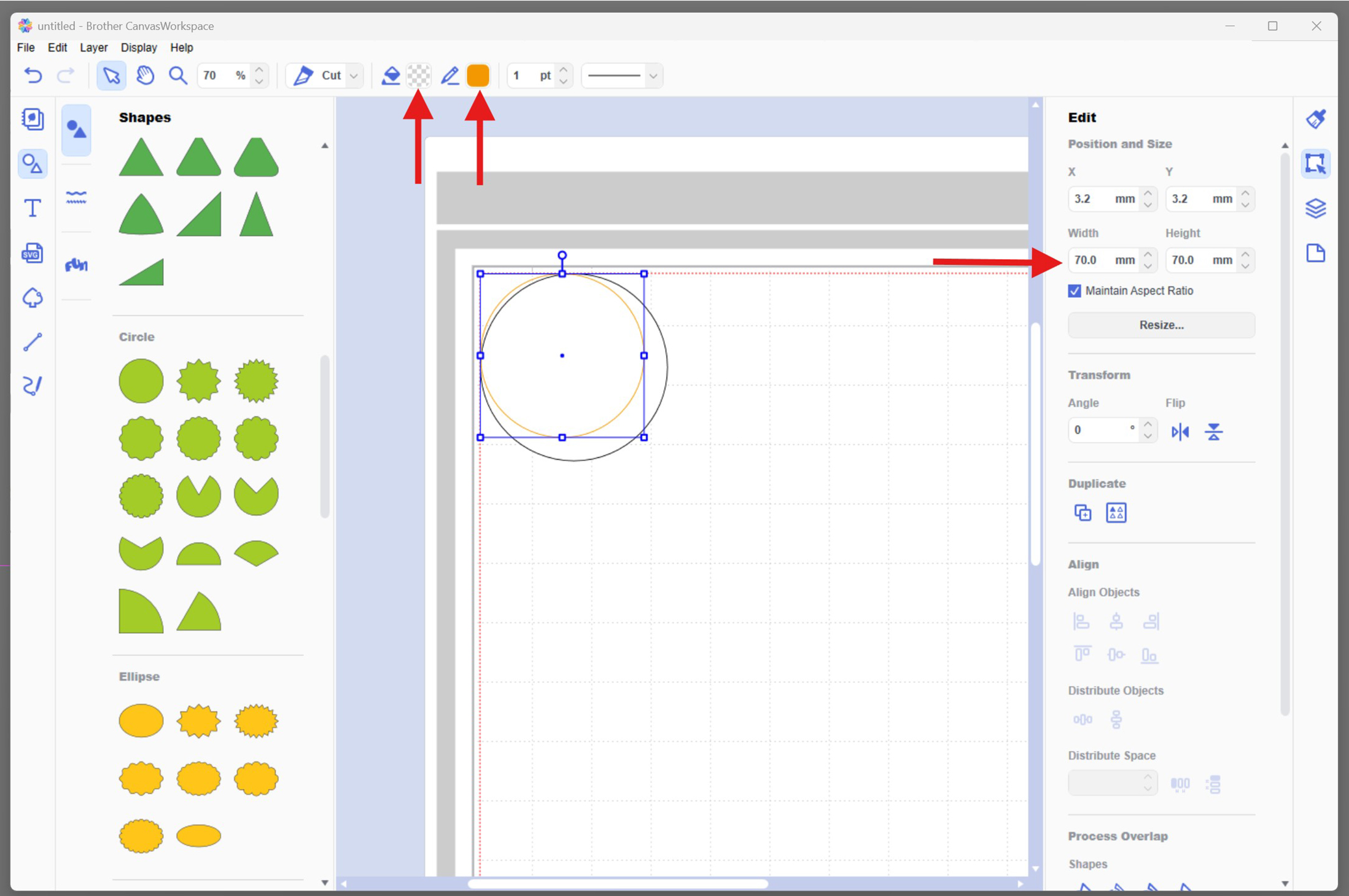The width and height of the screenshot is (1349, 896).
Task: Pick the green quarter-circle shape
Action: (x=141, y=611)
